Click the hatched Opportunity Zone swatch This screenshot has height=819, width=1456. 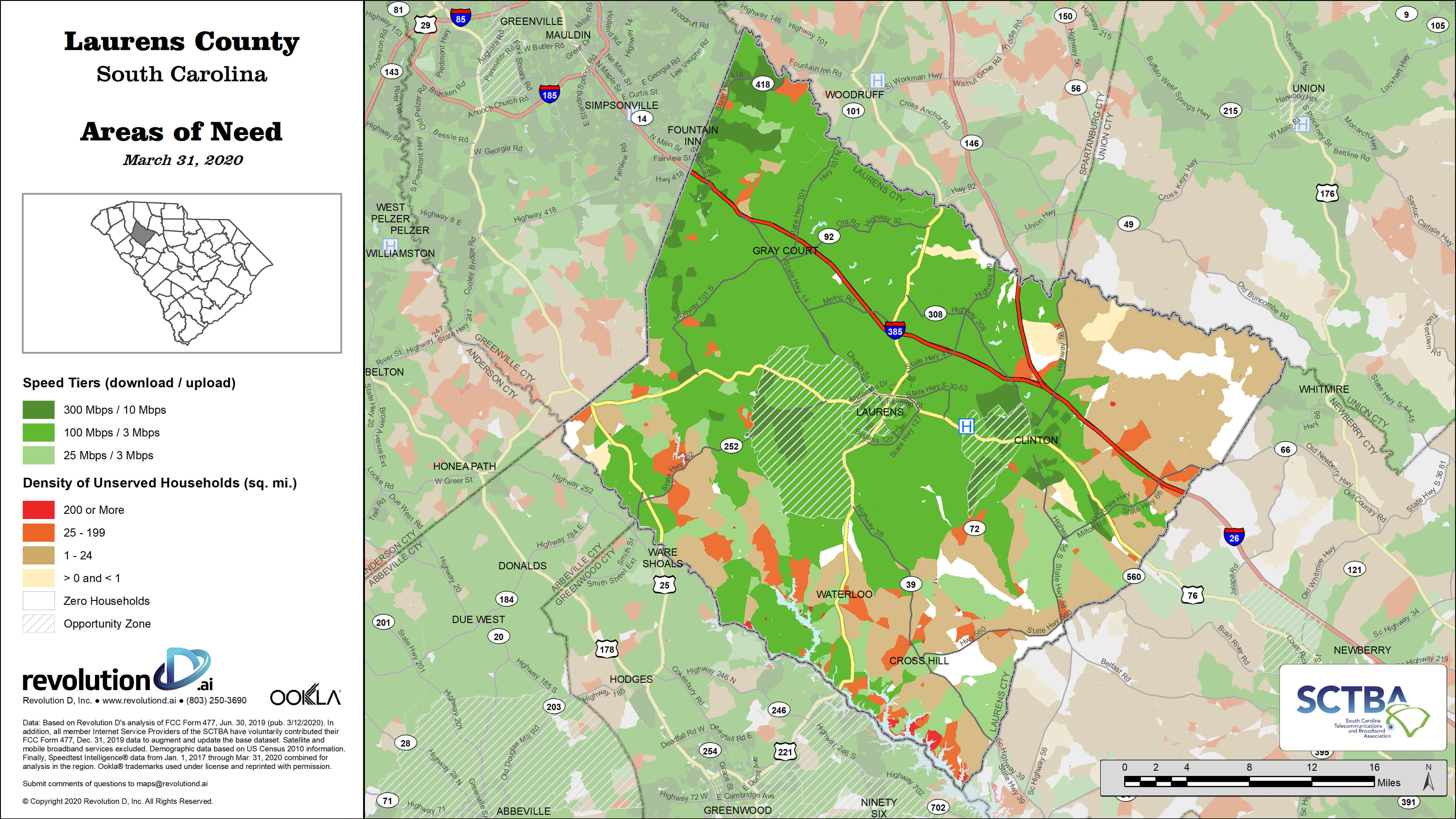[x=39, y=623]
